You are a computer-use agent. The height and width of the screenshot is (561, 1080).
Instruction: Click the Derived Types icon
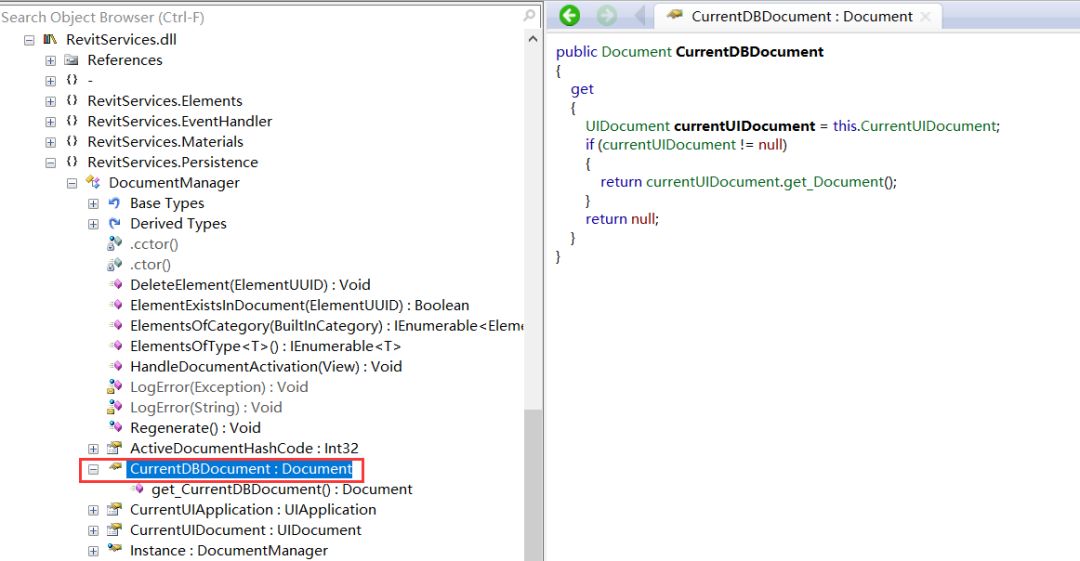click(114, 223)
